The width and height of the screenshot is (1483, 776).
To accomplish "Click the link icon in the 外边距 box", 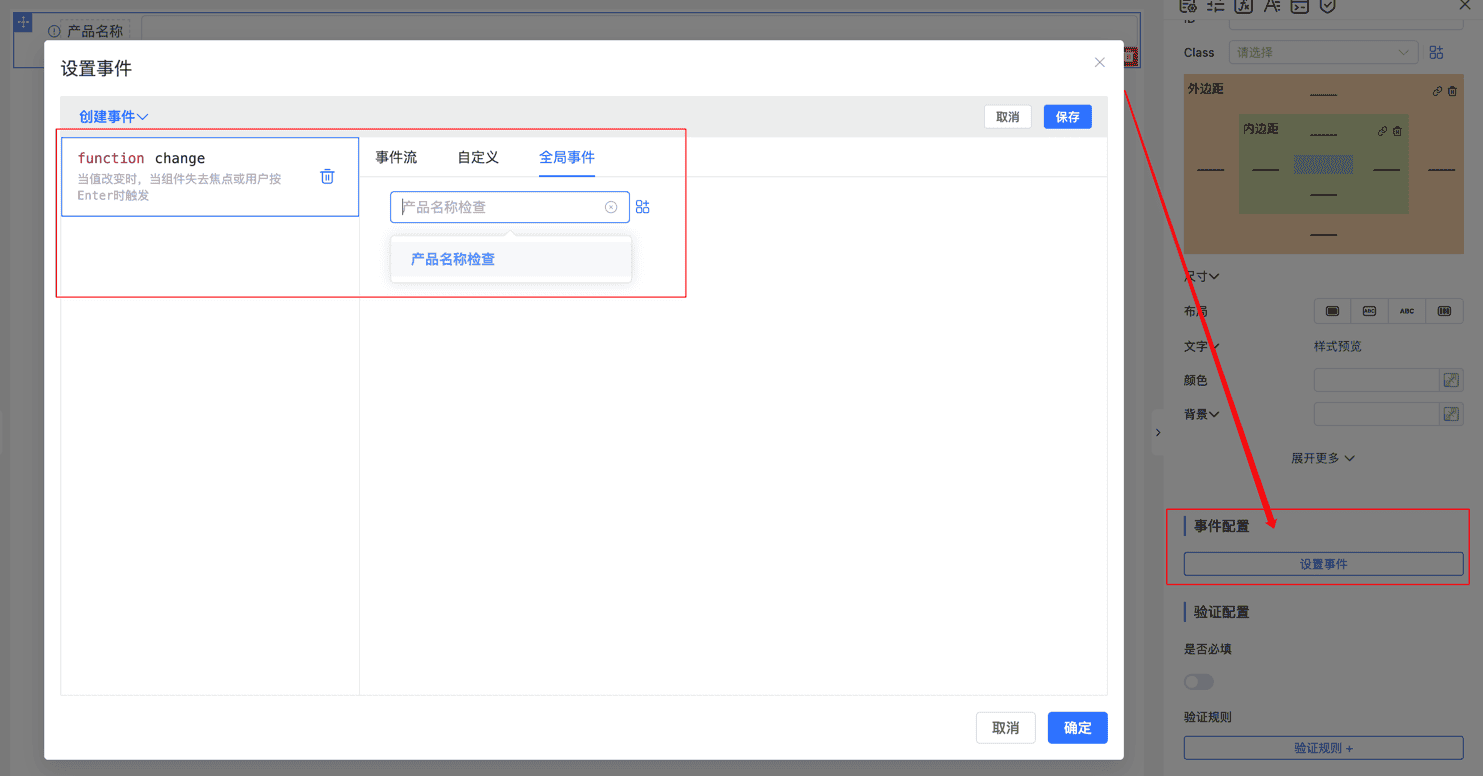I will 1437,91.
